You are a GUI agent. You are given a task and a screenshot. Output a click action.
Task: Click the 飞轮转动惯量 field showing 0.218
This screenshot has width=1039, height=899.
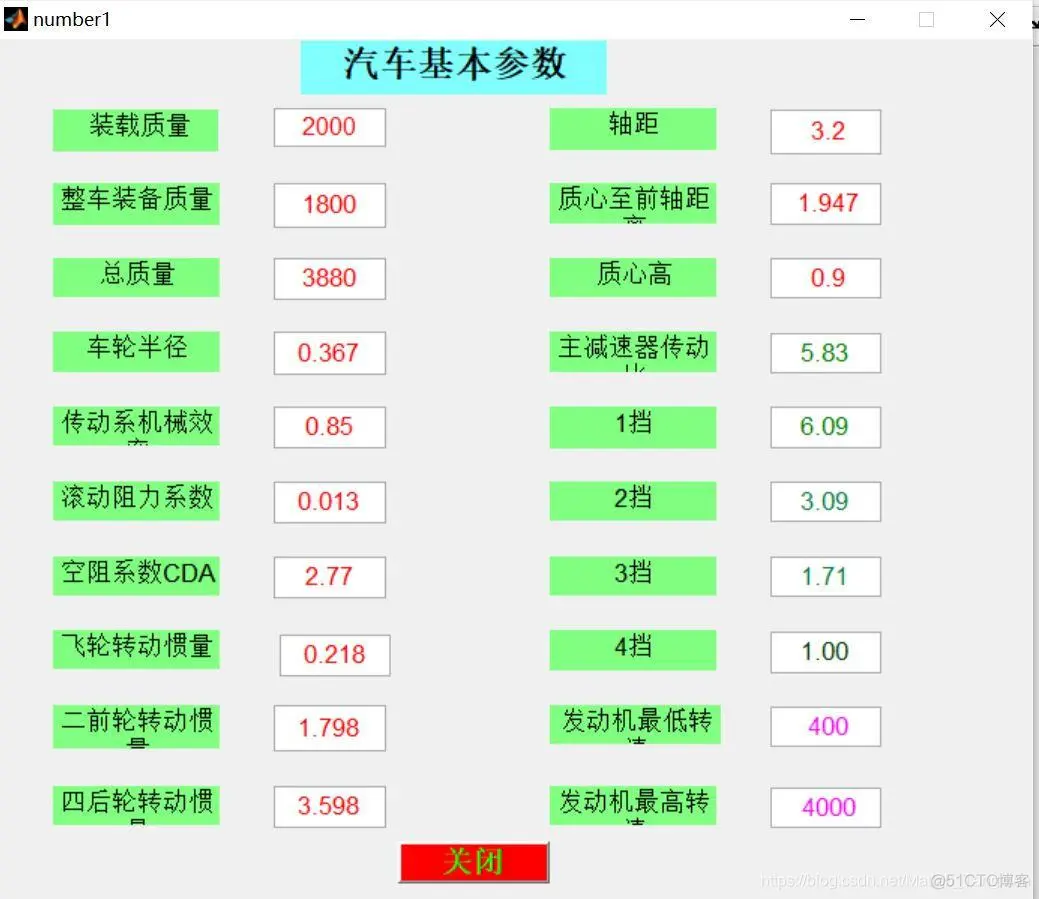[x=335, y=655]
